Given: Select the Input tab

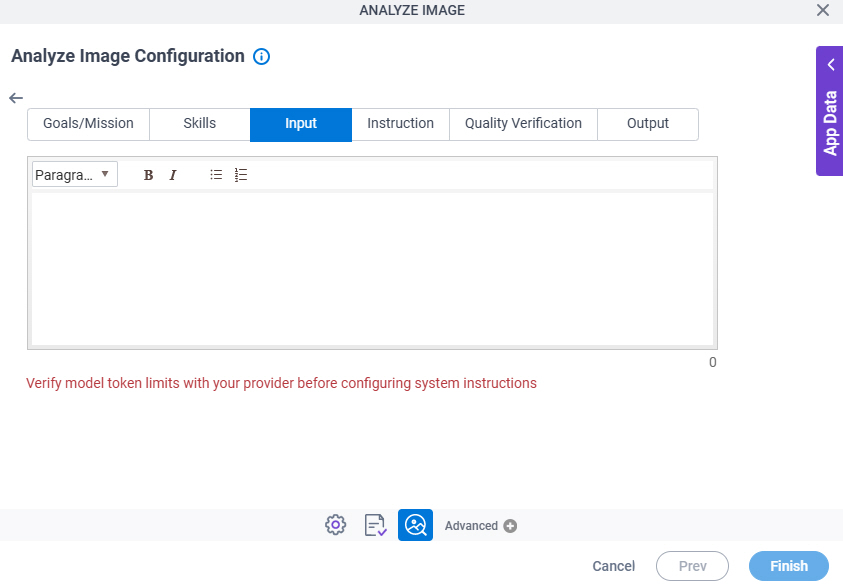Looking at the screenshot, I should (301, 124).
